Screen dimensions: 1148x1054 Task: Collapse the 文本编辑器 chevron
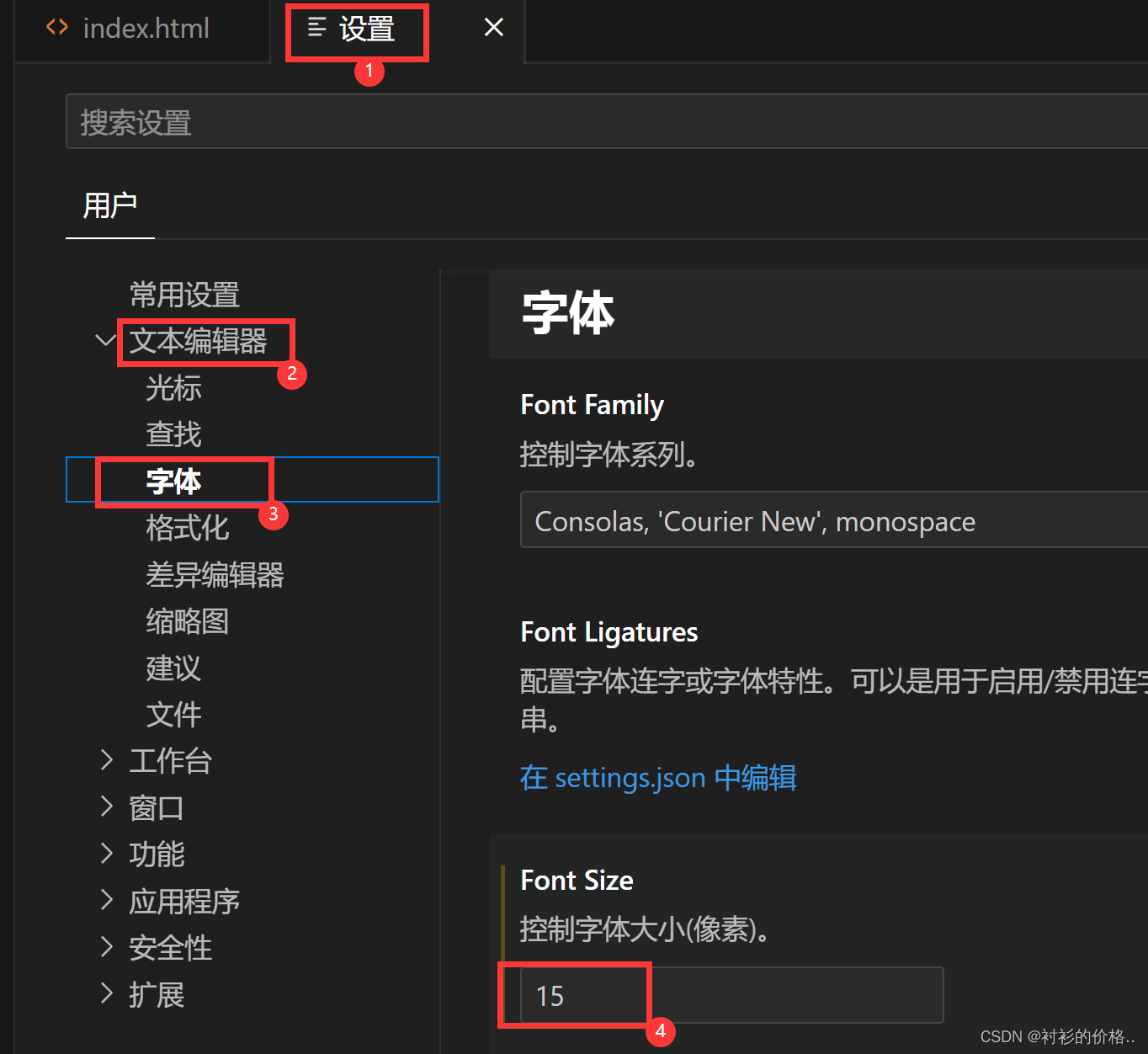coord(106,341)
